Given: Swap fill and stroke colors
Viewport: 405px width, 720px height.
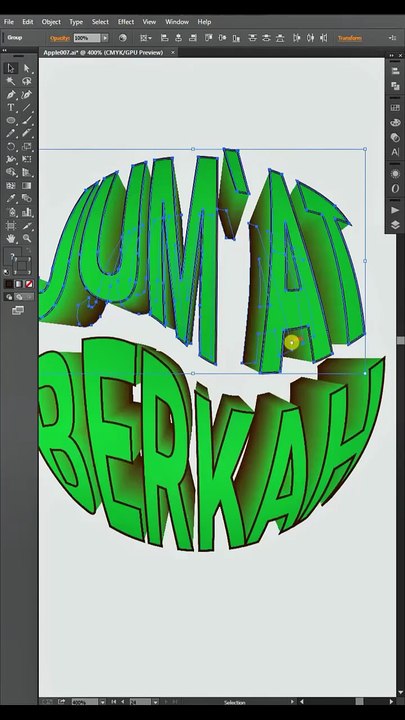Looking at the screenshot, I should 28,250.
